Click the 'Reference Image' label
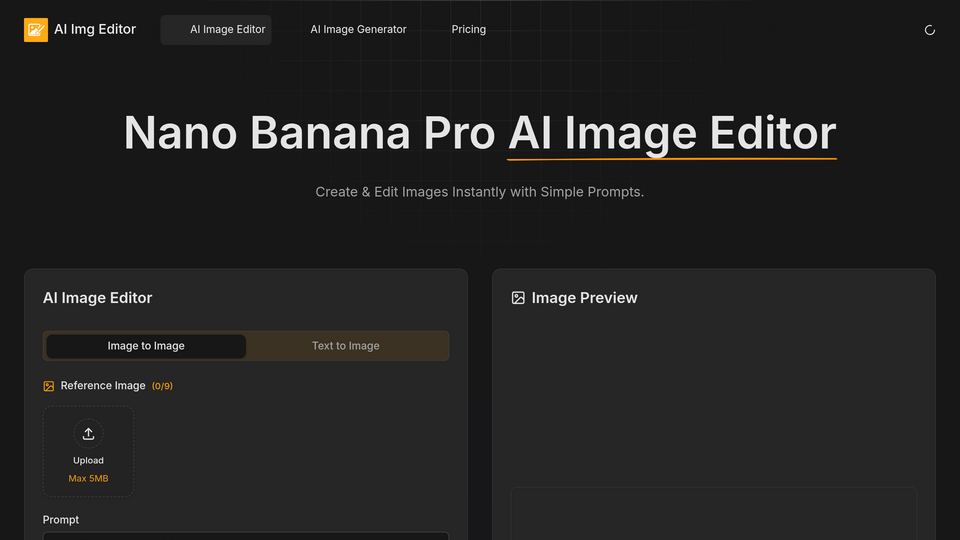The image size is (960, 540). [103, 386]
